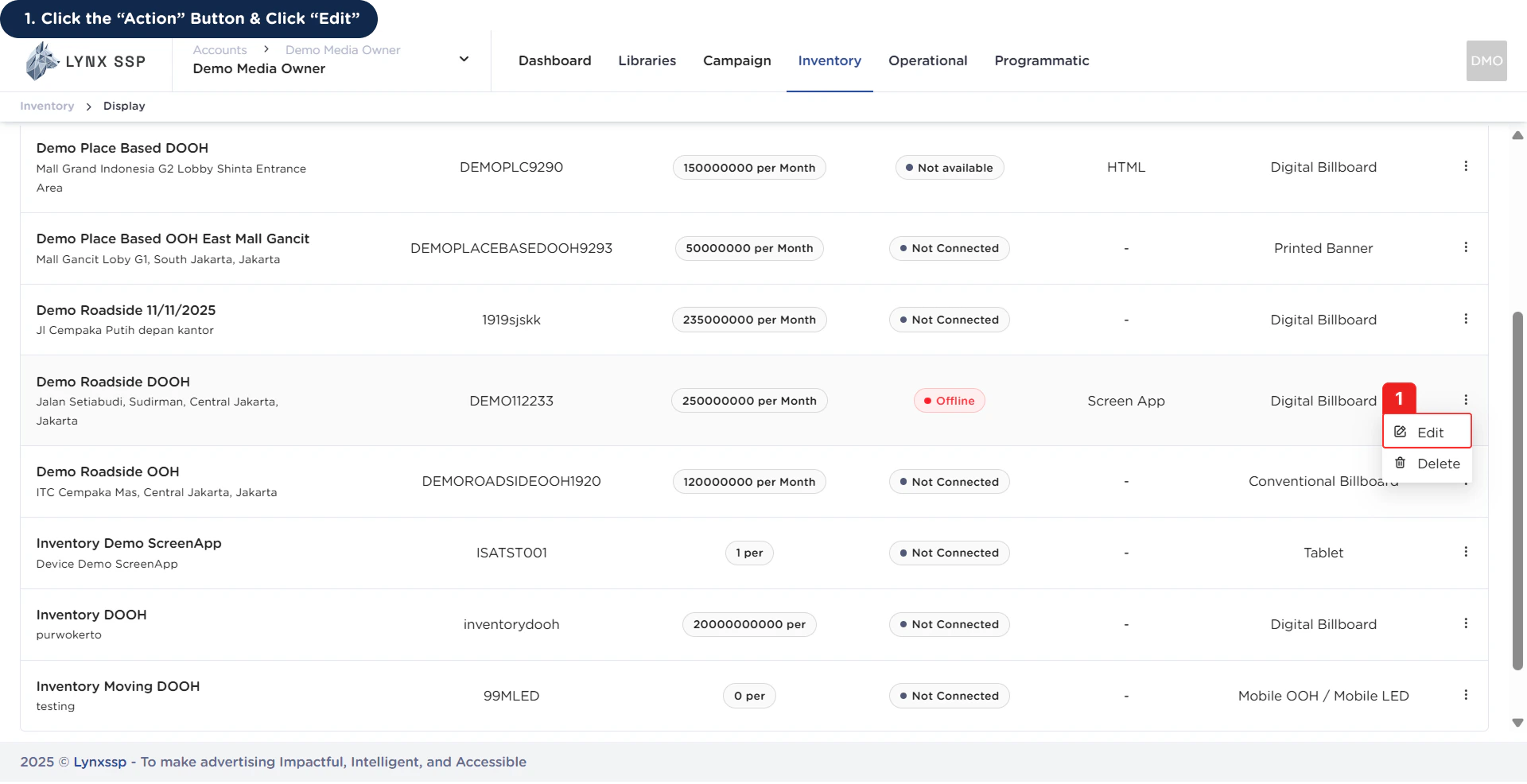Click the vertical scrollbar thumb
The width and height of the screenshot is (1527, 784).
point(1517,491)
